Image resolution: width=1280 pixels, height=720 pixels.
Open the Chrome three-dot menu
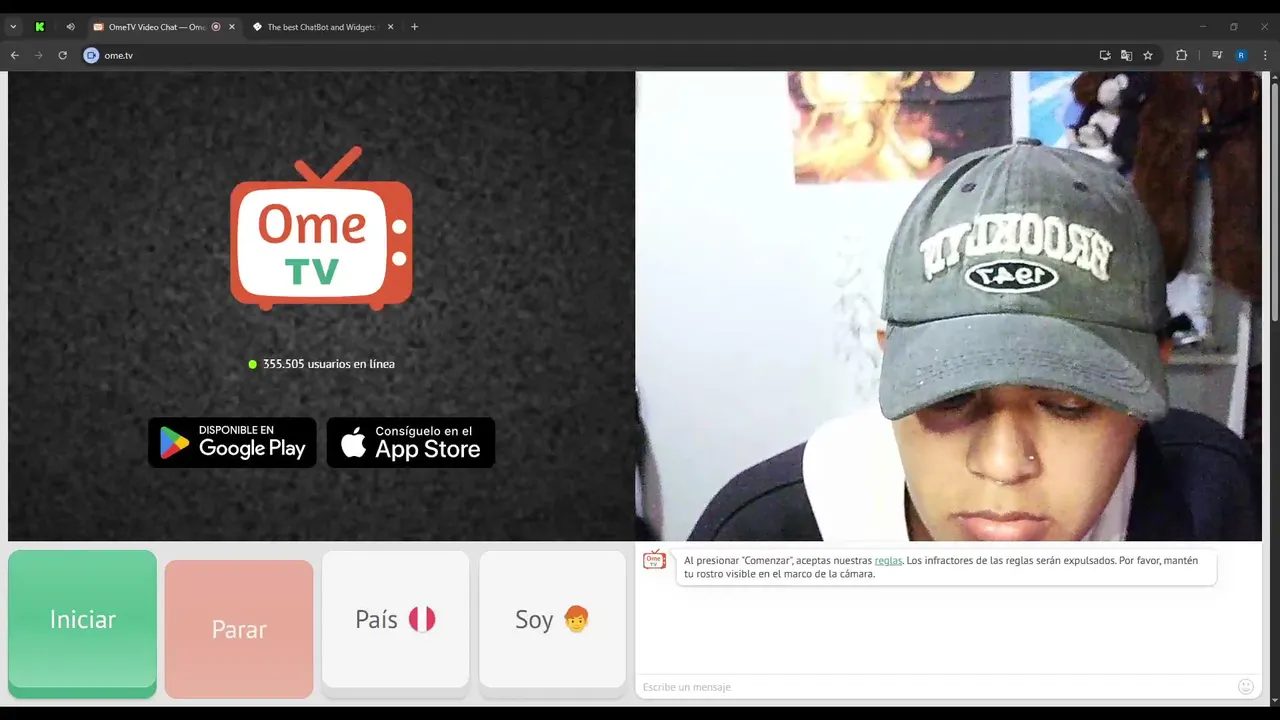point(1265,55)
